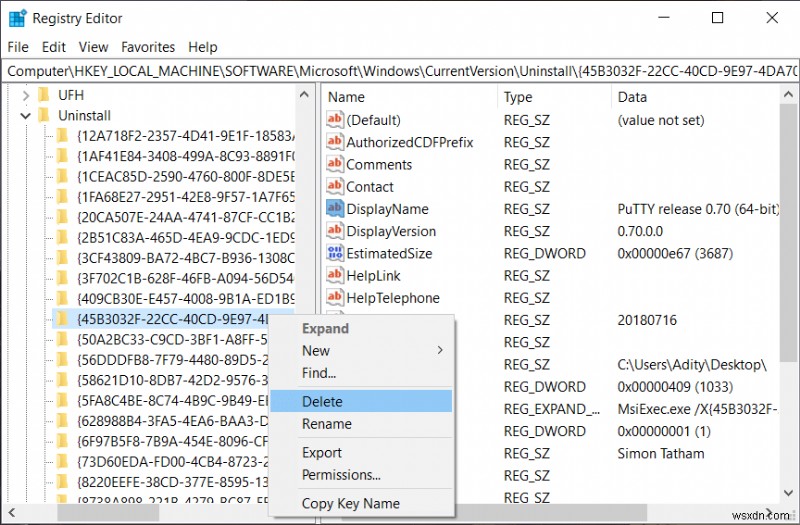The image size is (800, 525).
Task: Select Export in the context menu
Action: tap(361, 453)
